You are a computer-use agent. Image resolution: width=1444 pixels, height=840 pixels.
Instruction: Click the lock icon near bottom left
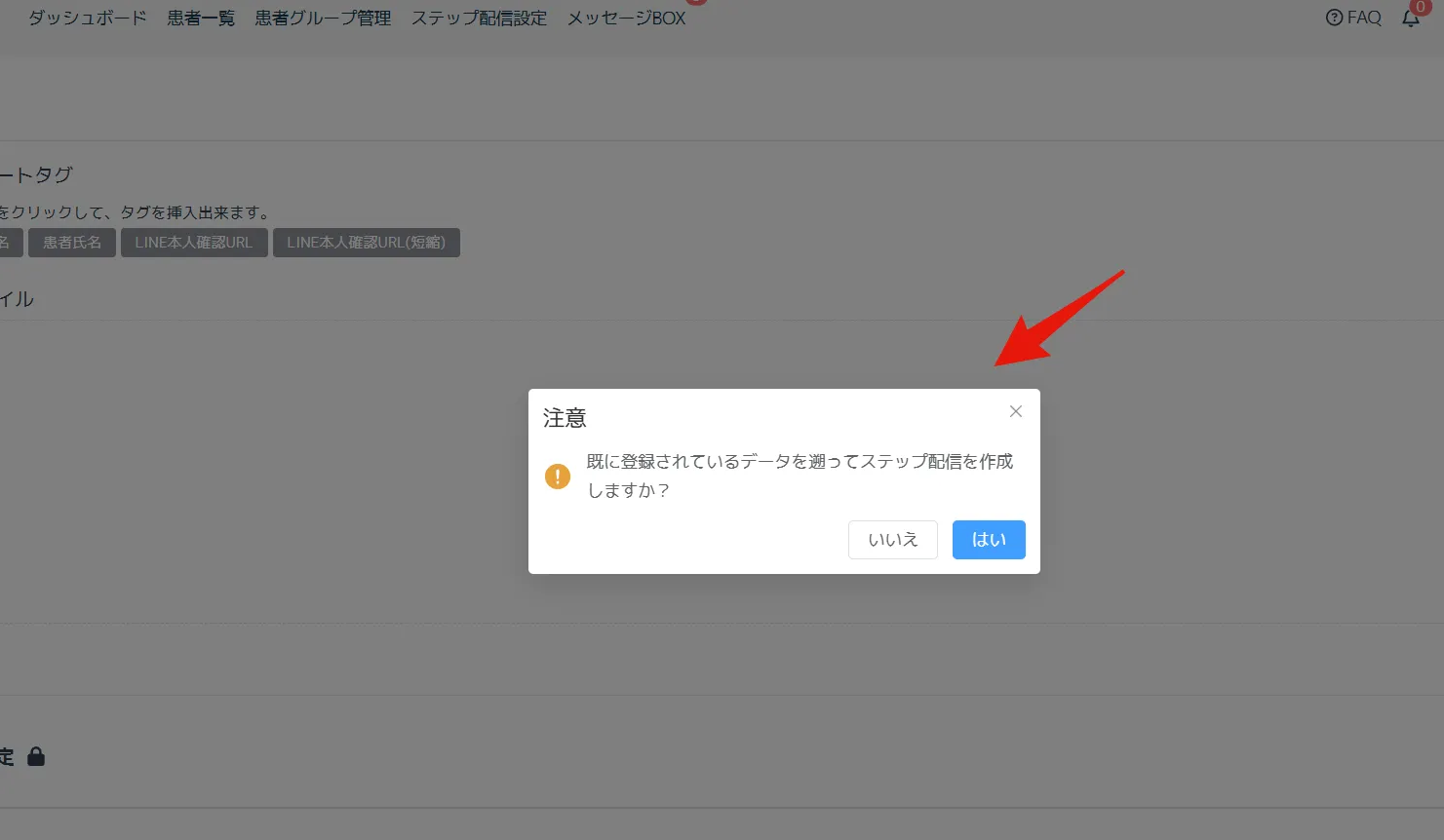tap(36, 756)
